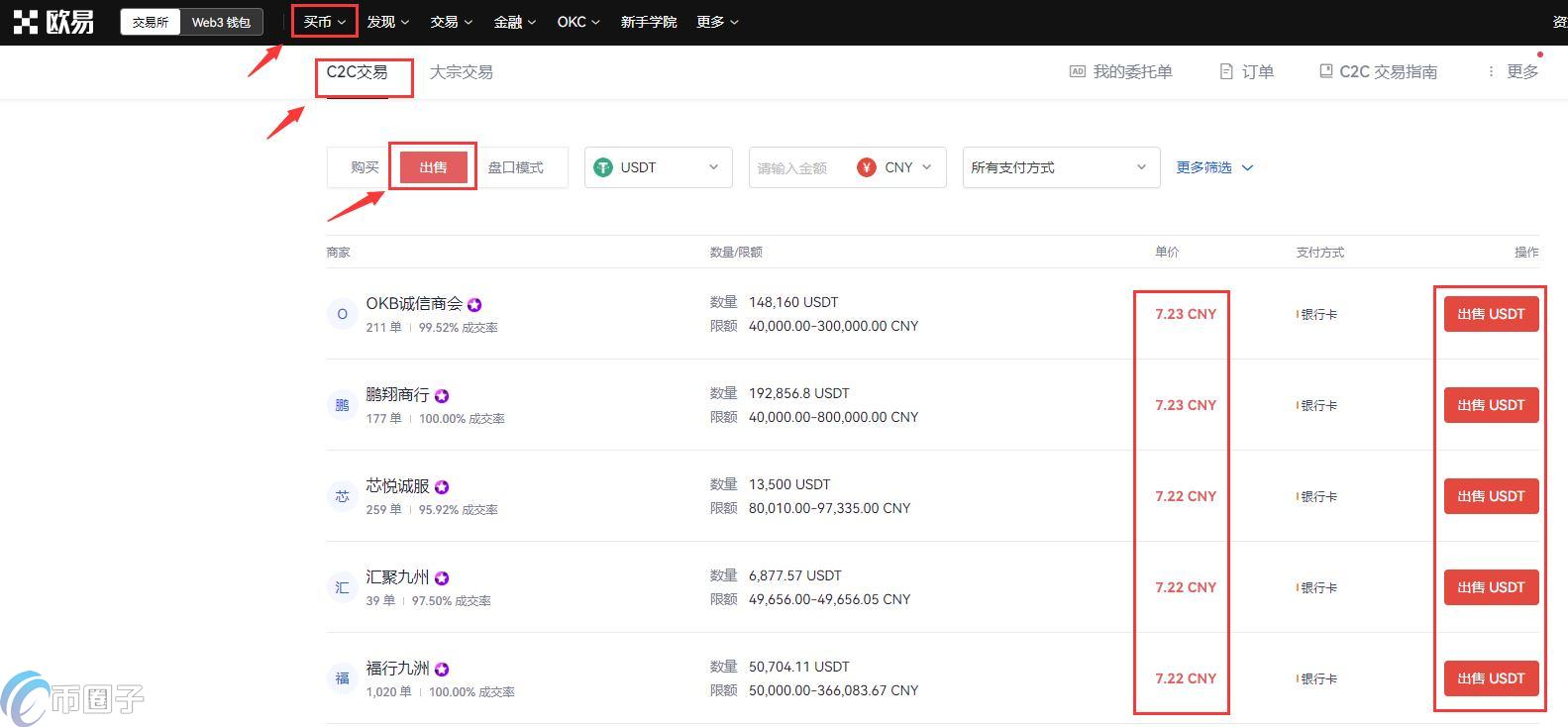Switch to the 大宗交易 tab
This screenshot has width=1568, height=727.
pos(461,72)
